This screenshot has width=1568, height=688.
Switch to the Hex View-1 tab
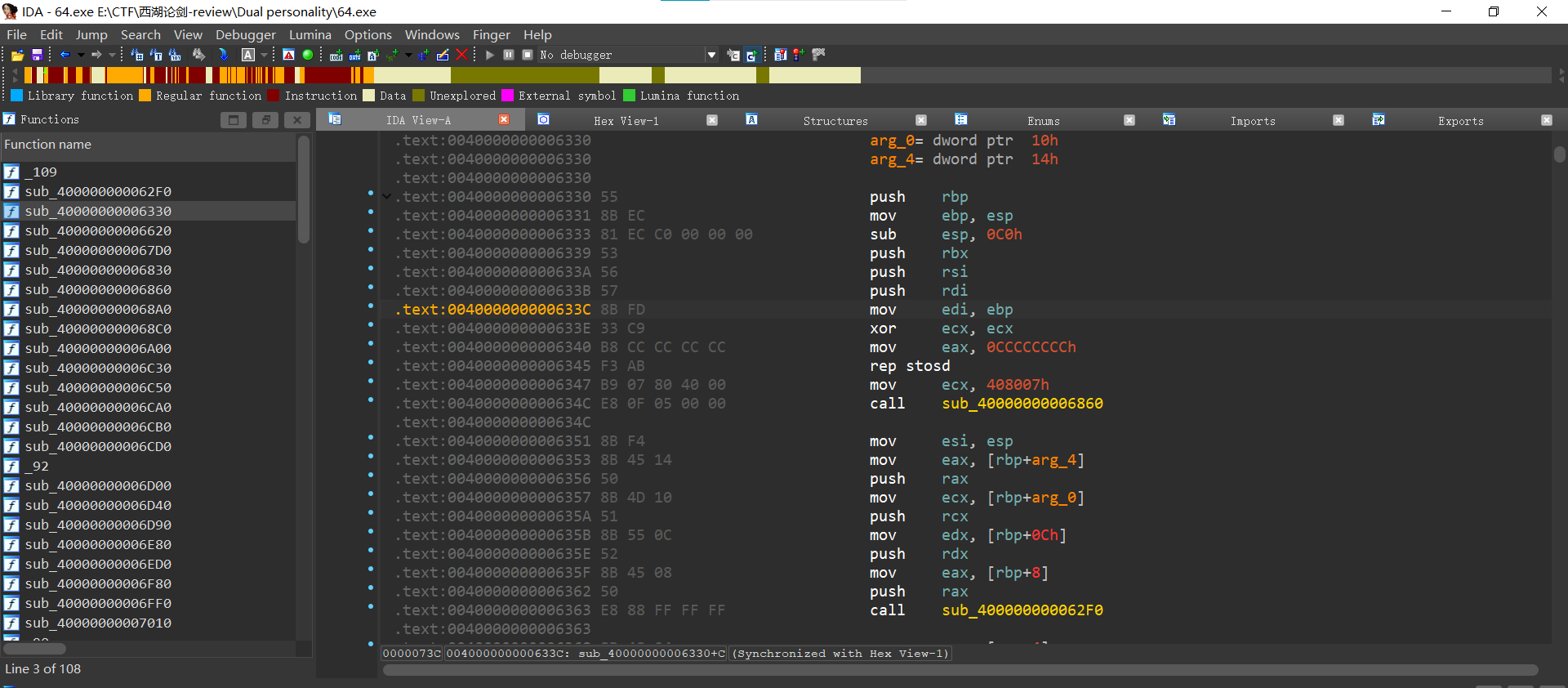tap(626, 120)
